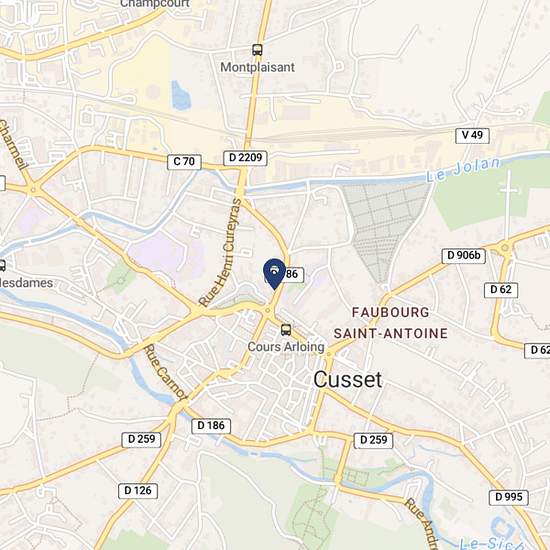This screenshot has height=550, width=550.
Task: Click the D 62 road shield
Action: point(501,290)
